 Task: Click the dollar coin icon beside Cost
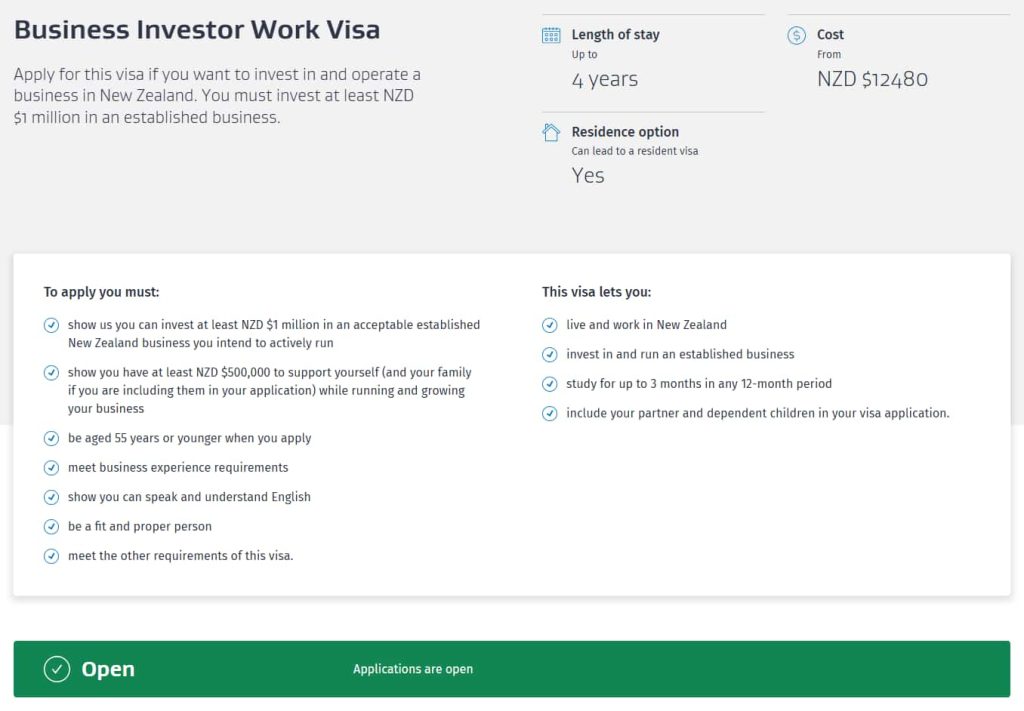pyautogui.click(x=797, y=35)
